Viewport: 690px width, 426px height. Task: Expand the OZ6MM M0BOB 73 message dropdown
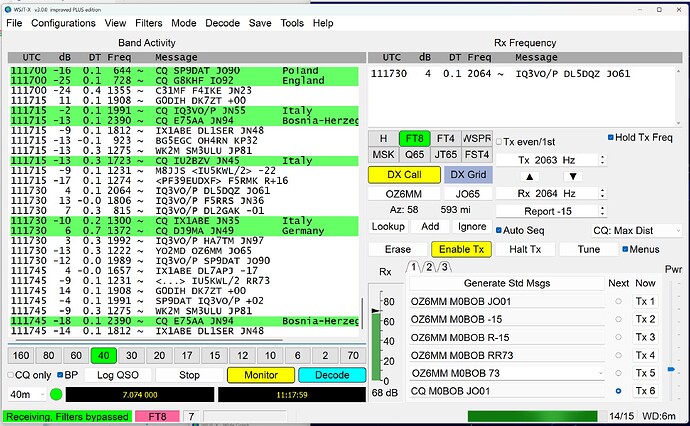(600, 373)
